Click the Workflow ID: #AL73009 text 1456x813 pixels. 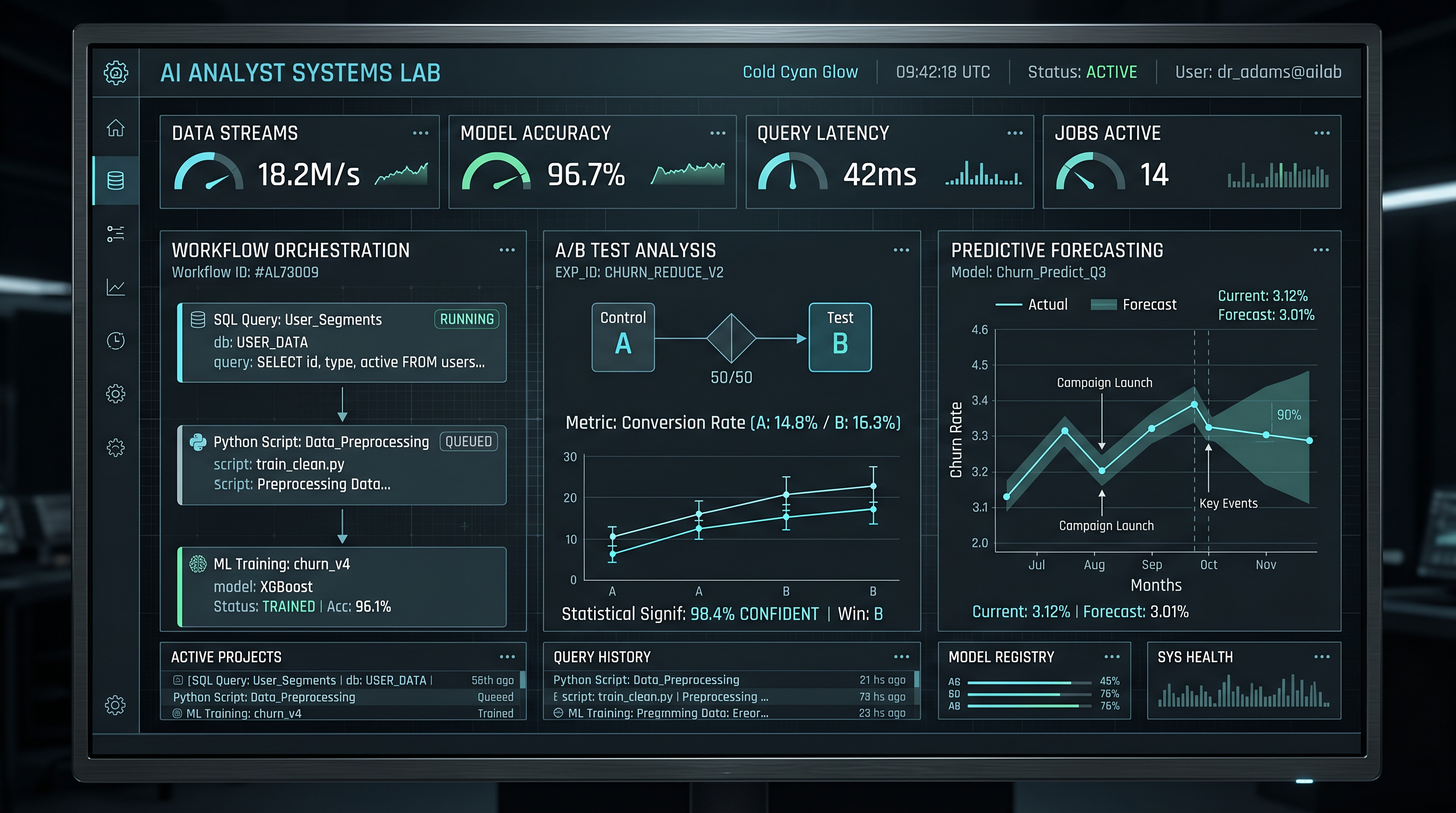click(x=245, y=273)
